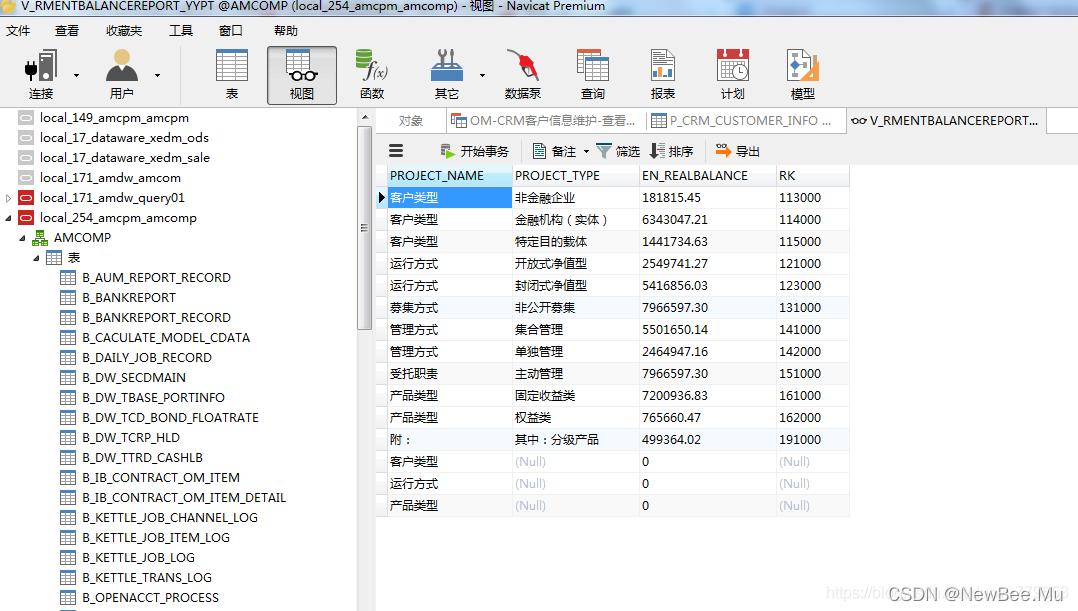This screenshot has height=611, width=1078.
Task: Click the tree panel vertical scrollbar thumb
Action: coord(364,227)
